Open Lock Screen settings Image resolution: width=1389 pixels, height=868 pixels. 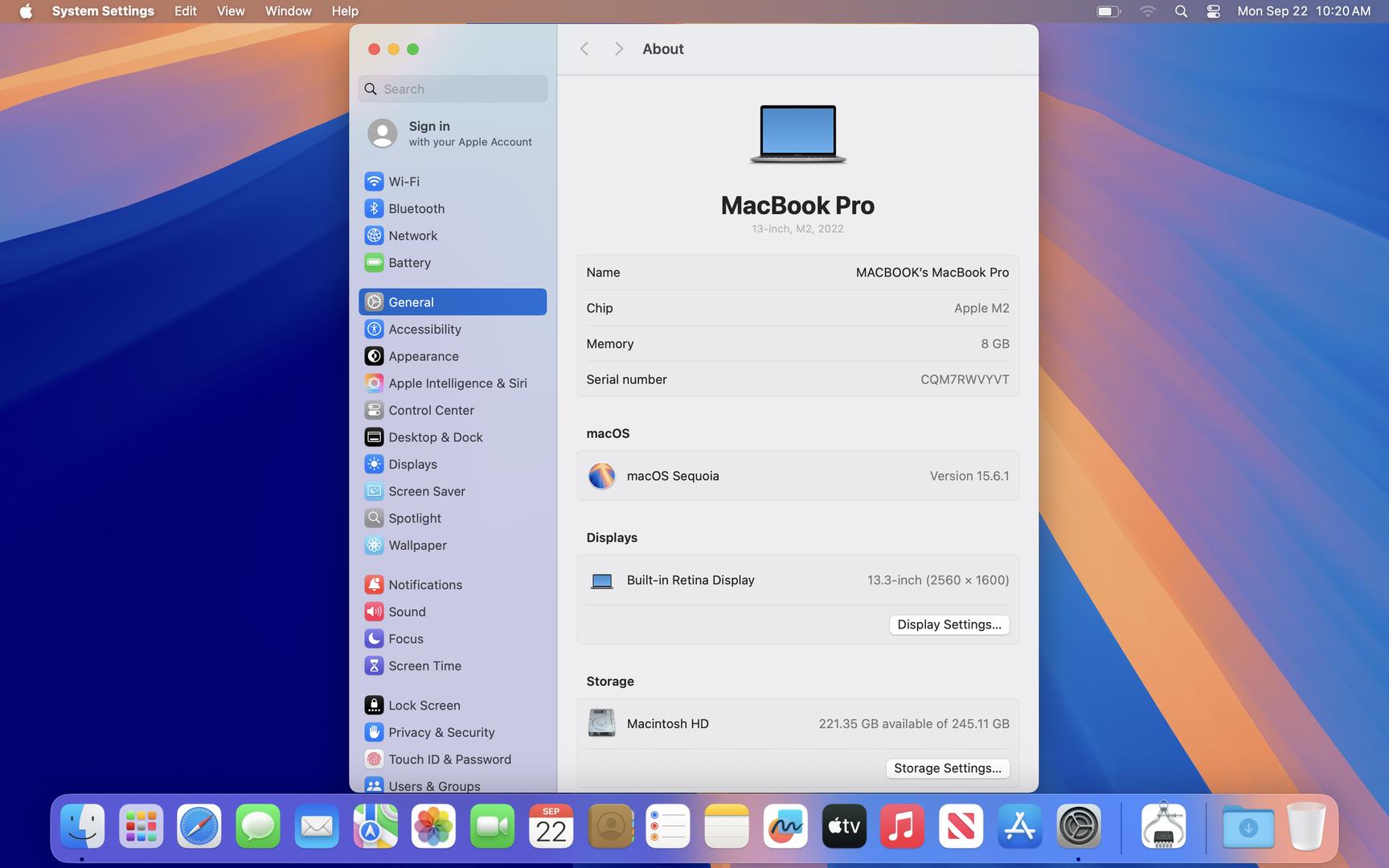453,706
